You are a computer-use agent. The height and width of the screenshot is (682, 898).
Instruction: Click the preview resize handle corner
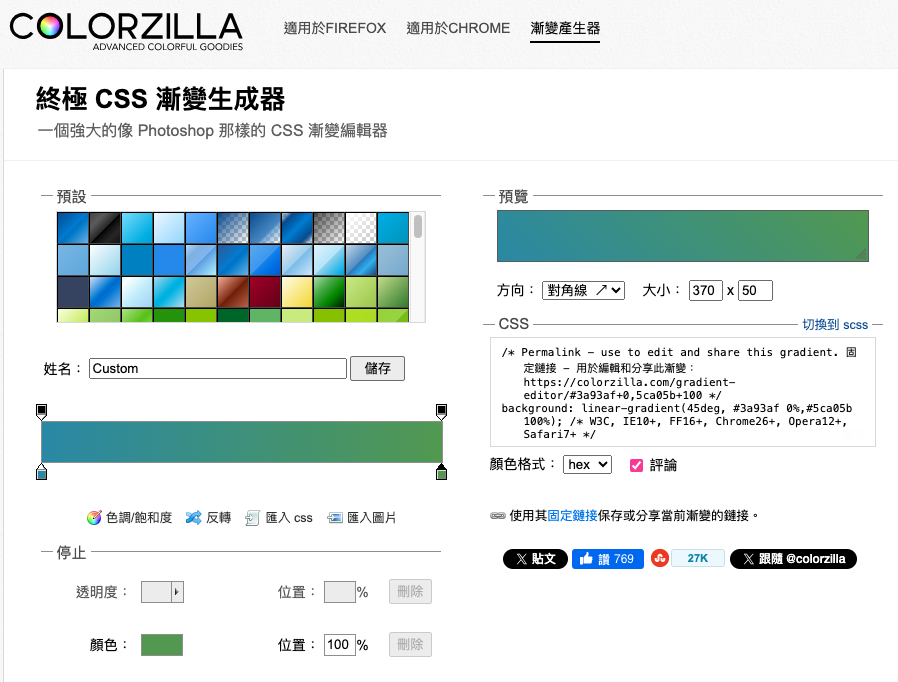(862, 255)
